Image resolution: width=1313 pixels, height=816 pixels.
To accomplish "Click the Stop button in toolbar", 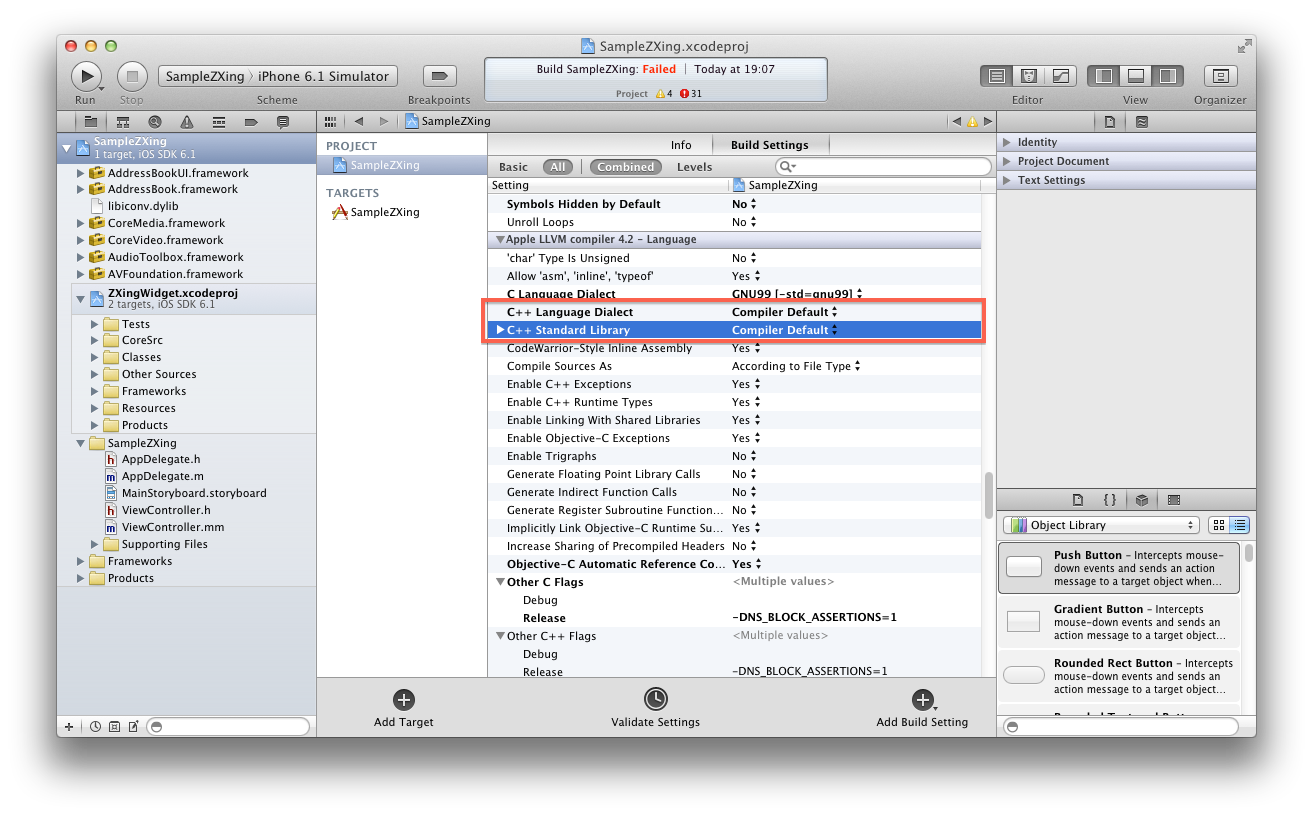I will [x=132, y=75].
